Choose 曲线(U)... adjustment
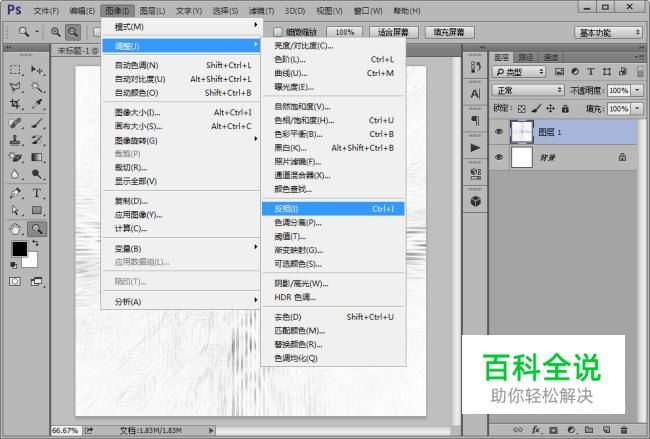Viewport: 650px width, 439px height. pos(333,73)
